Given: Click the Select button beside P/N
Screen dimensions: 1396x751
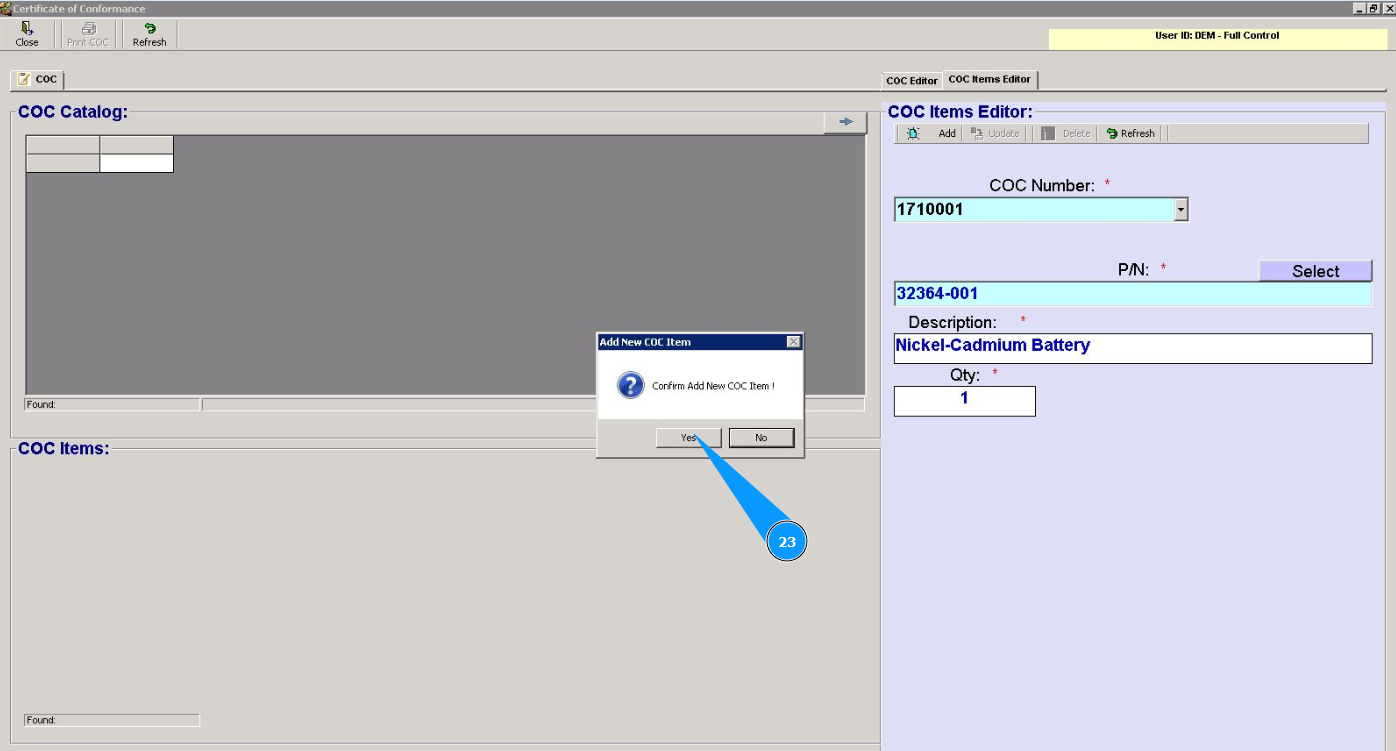Looking at the screenshot, I should click(x=1315, y=271).
